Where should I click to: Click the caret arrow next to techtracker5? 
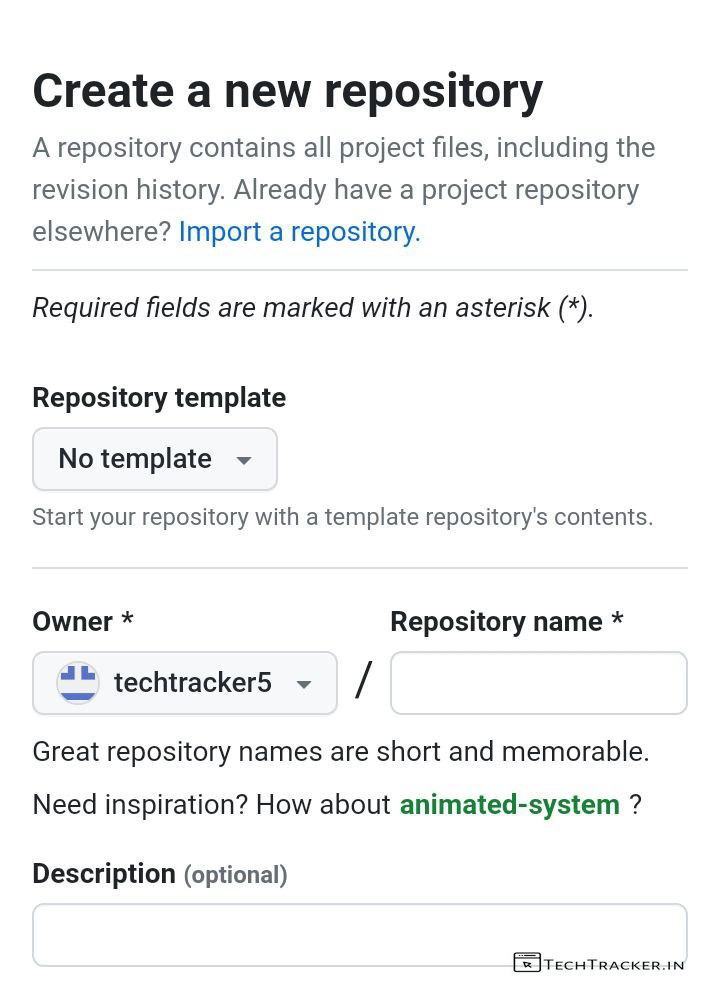point(304,684)
